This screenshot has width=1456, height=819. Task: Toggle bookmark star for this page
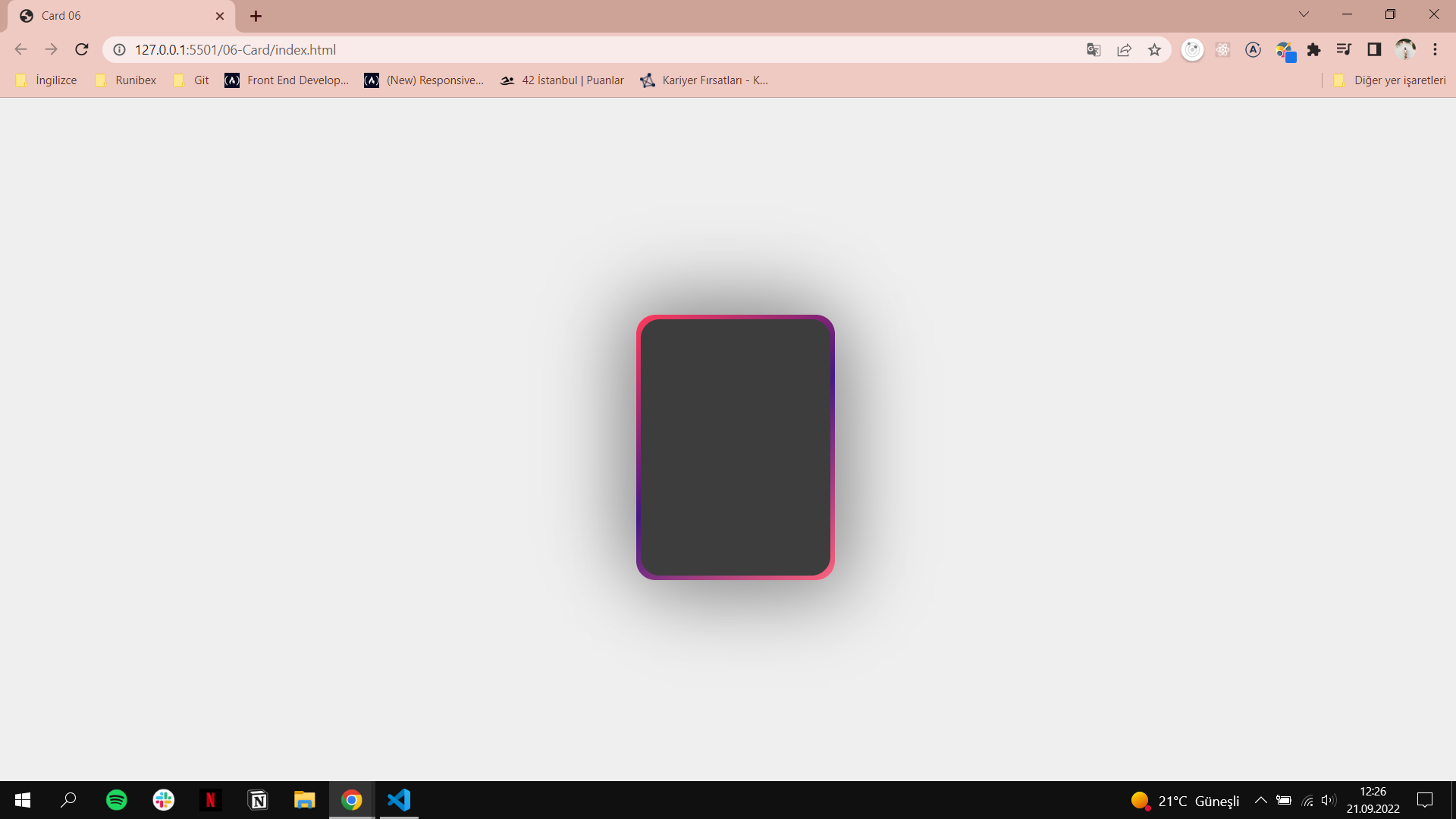(1154, 49)
